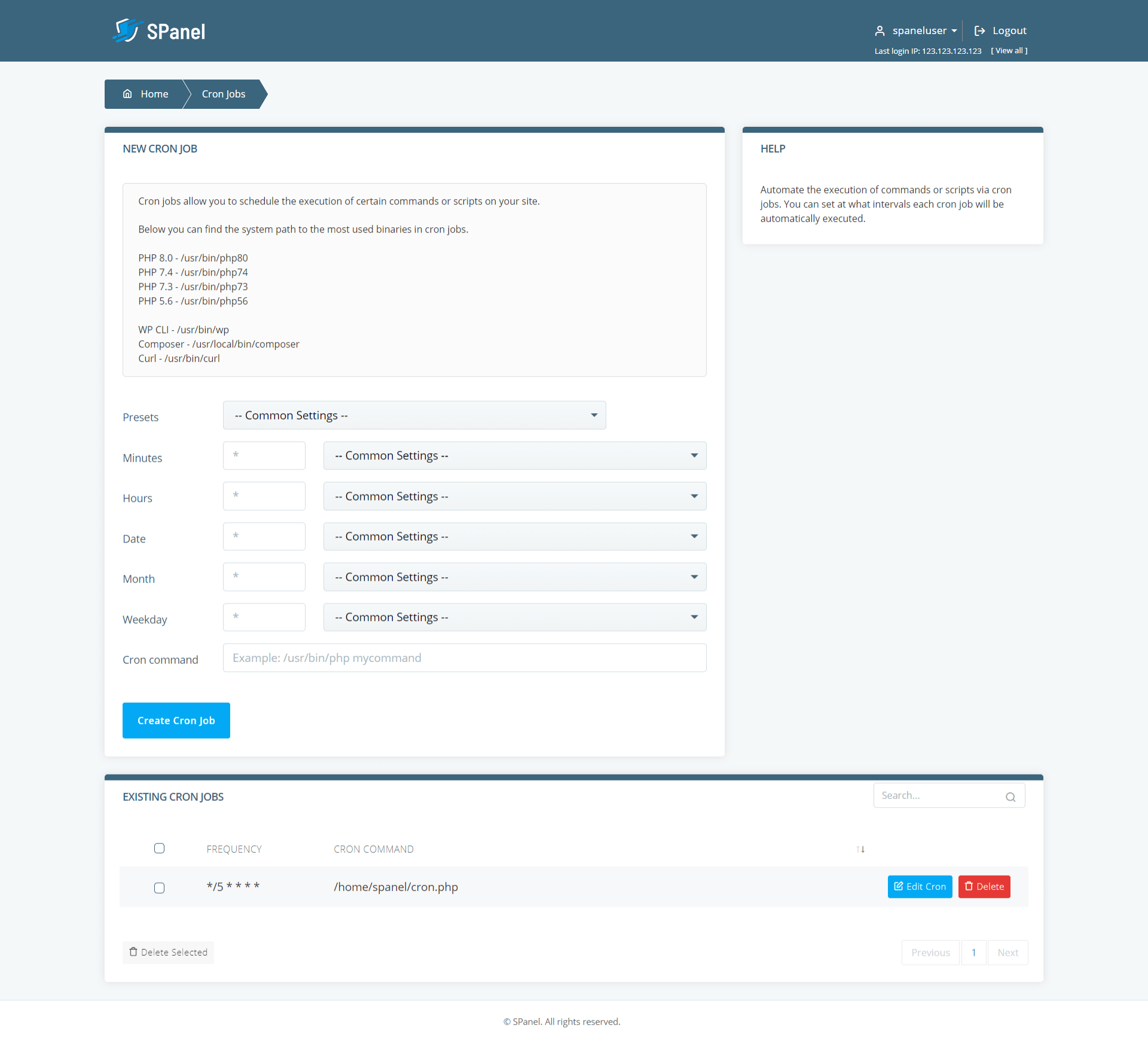This screenshot has width=1148, height=1043.
Task: Click the Logout icon
Action: point(980,30)
